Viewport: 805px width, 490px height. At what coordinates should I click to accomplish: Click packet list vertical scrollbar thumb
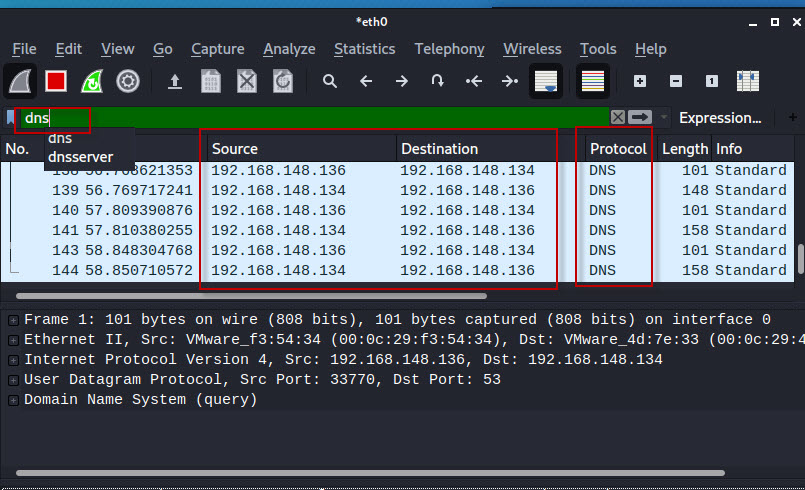(x=800, y=259)
